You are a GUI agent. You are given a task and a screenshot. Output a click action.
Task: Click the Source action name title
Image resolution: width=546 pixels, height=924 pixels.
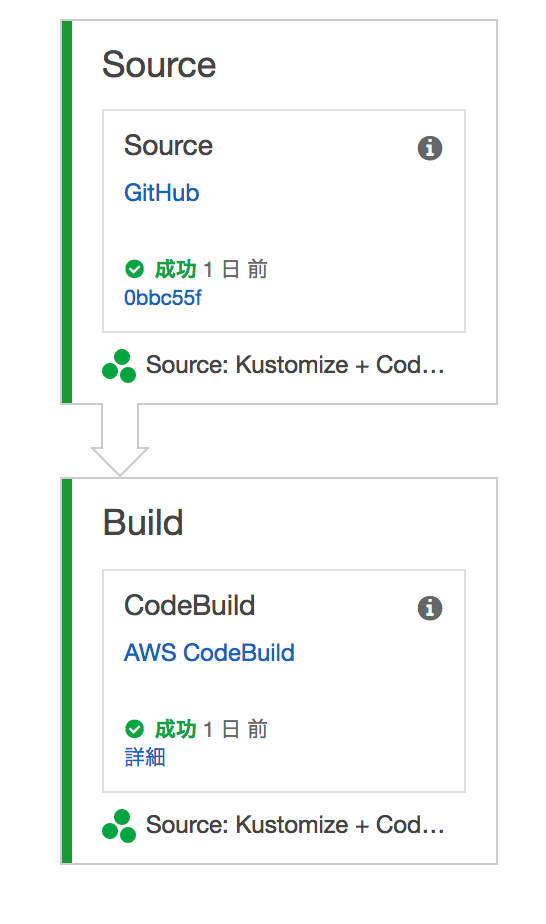point(168,146)
